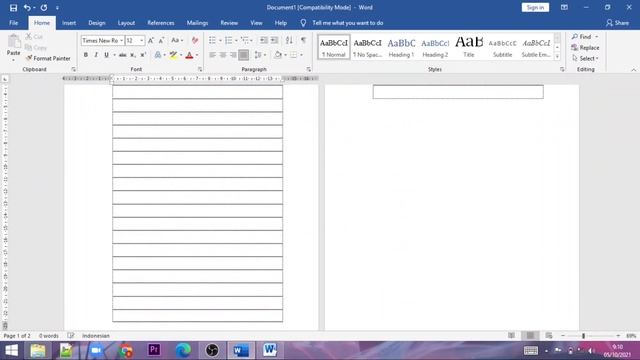The image size is (640, 360).
Task: Open the font size dropdown
Action: tap(142, 40)
